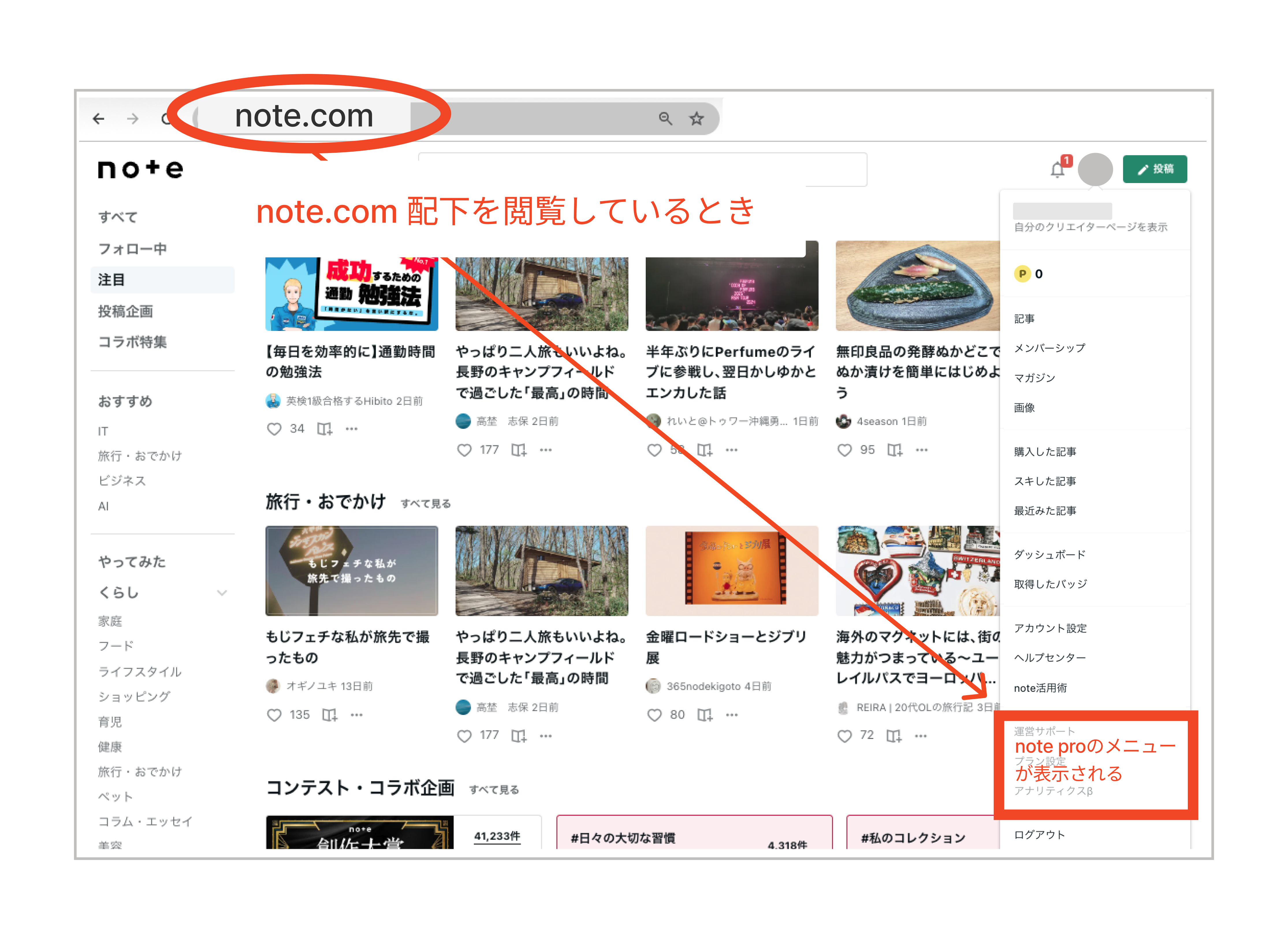Open more options for 通勤時間の勉強法 article
Viewport: 1288px width, 934px height.
tap(351, 429)
